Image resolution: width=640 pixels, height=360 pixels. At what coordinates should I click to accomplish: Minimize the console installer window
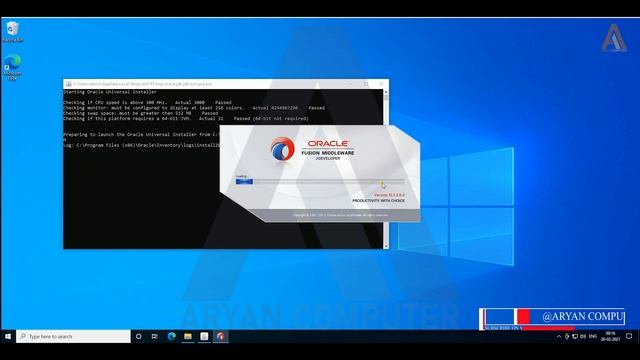pyautogui.click(x=351, y=84)
